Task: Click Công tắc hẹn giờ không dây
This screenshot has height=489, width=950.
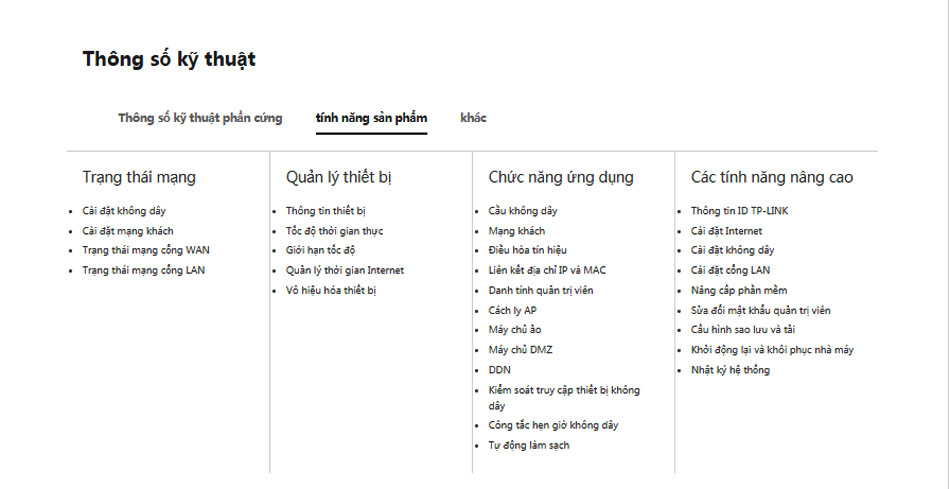Action: (553, 425)
